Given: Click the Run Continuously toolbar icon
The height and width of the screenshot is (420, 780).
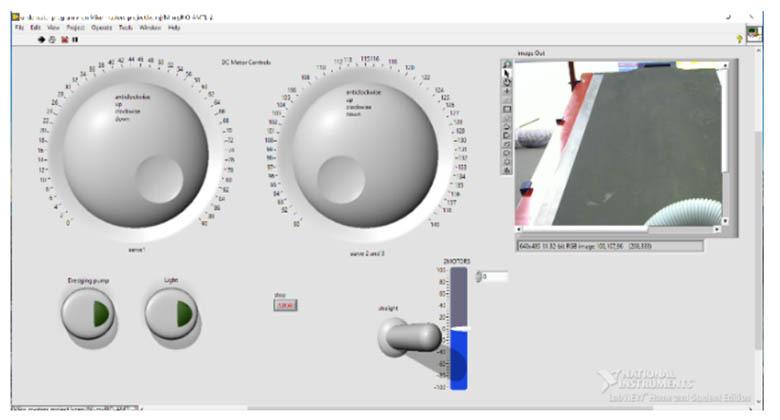Looking at the screenshot, I should pyautogui.click(x=52, y=39).
